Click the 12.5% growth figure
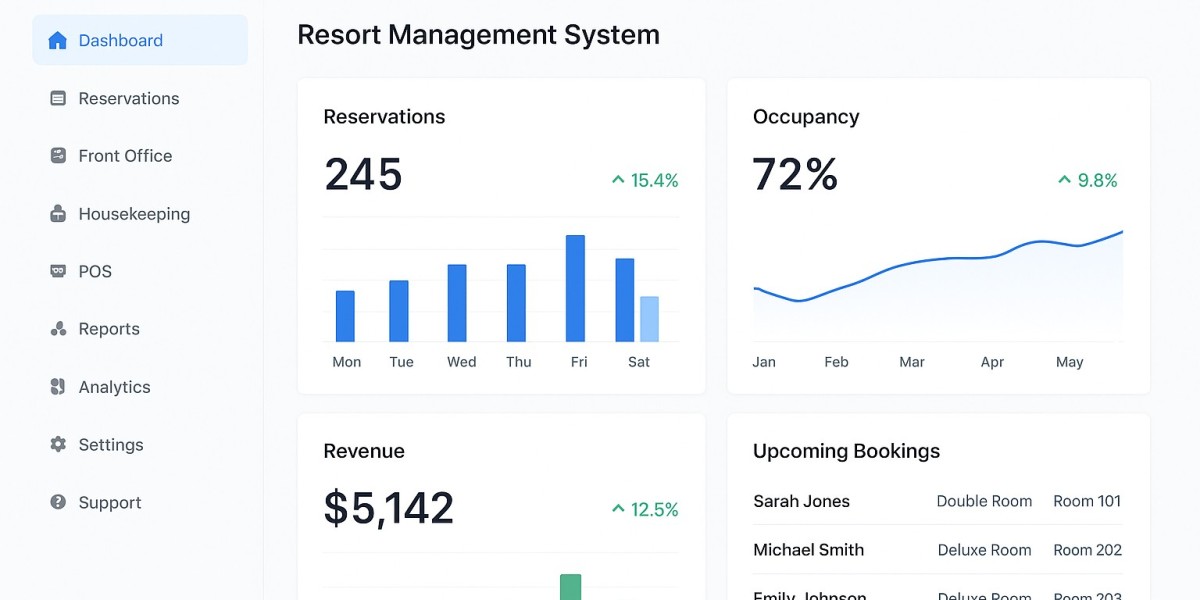This screenshot has width=1200, height=600. pos(655,510)
